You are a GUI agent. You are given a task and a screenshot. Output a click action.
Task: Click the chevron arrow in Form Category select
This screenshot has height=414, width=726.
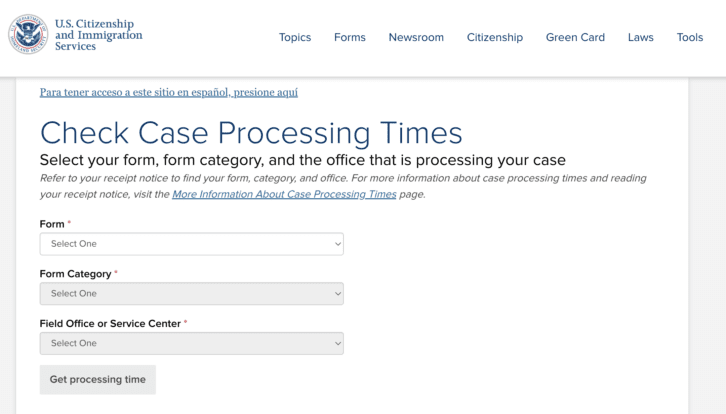pos(338,294)
